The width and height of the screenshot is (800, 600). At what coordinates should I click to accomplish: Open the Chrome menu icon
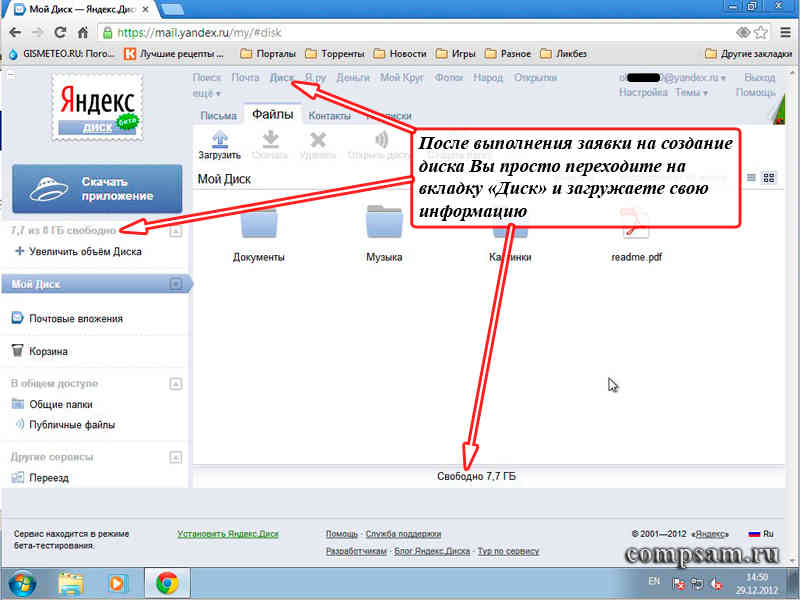(786, 33)
